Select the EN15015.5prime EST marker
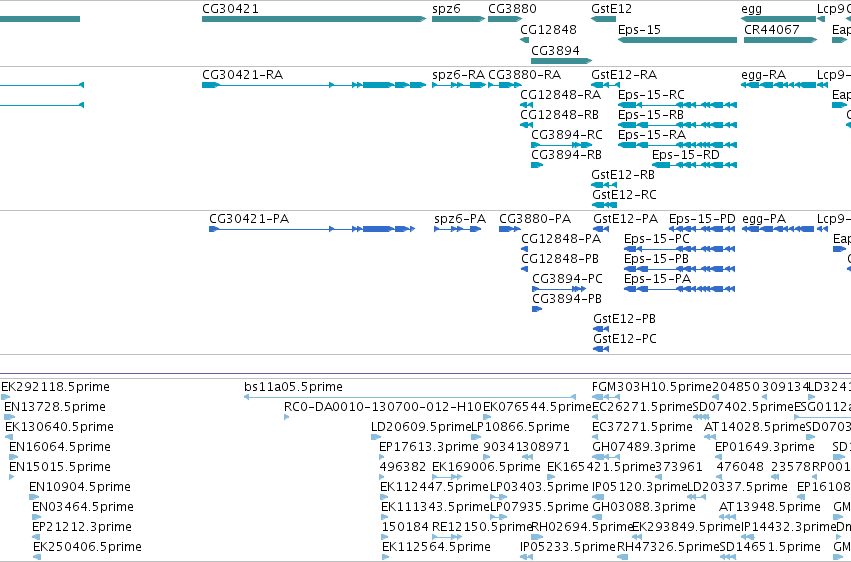This screenshot has height=562, width=851. tap(12, 477)
